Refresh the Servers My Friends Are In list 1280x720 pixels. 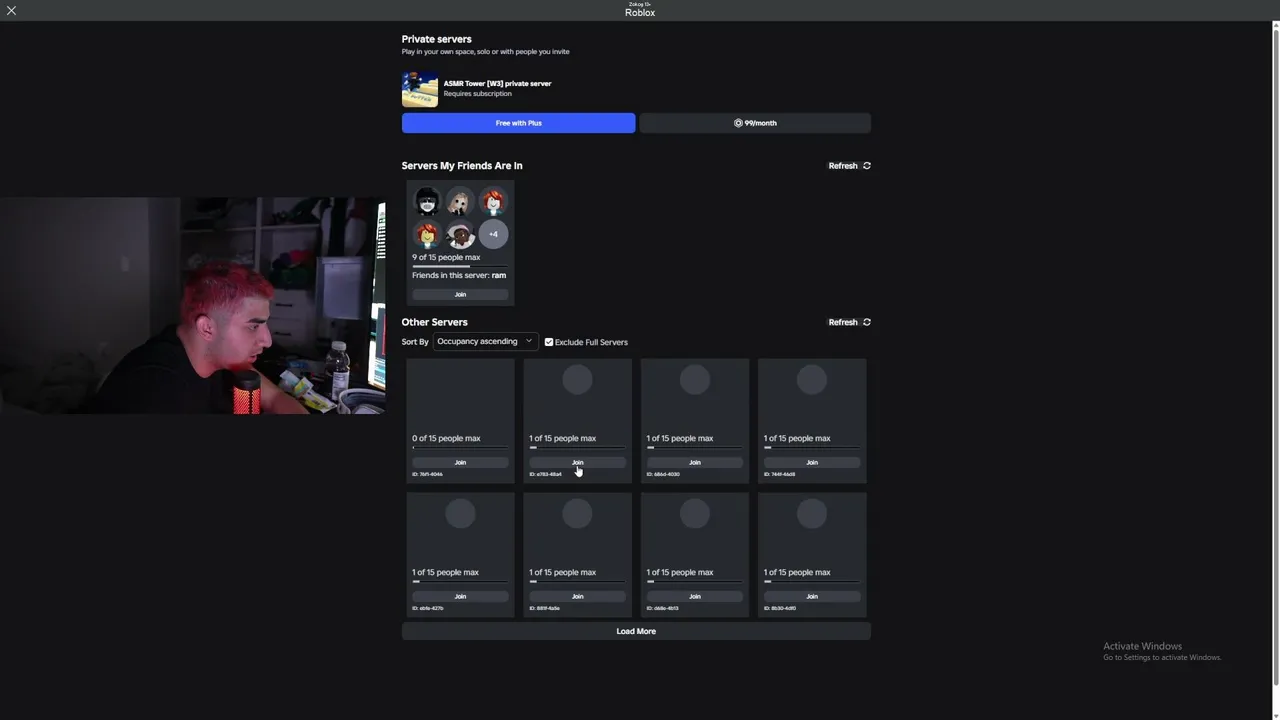click(x=849, y=166)
